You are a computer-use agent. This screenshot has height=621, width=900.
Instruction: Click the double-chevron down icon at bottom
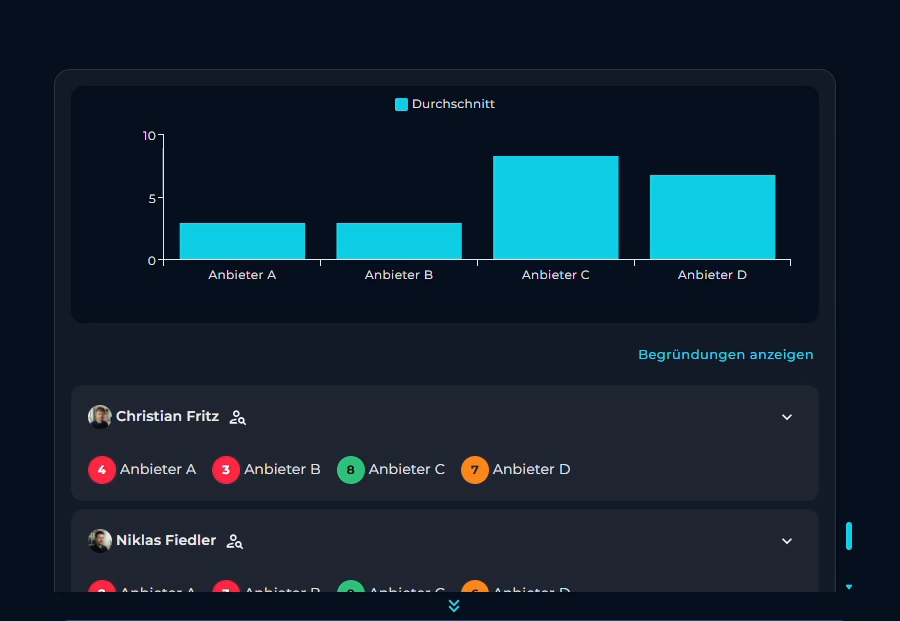pos(454,606)
